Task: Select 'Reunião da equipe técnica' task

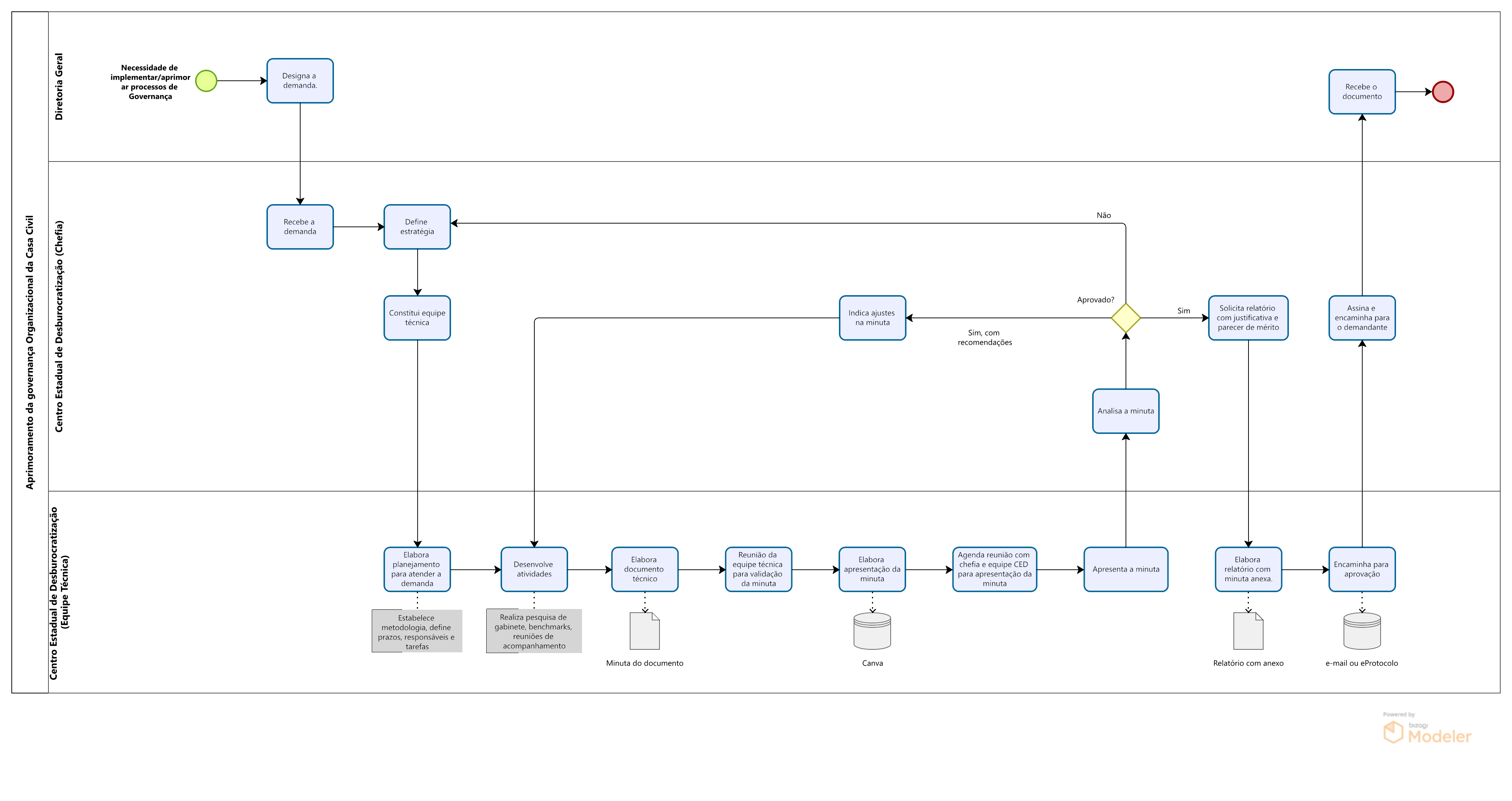Action: (758, 569)
